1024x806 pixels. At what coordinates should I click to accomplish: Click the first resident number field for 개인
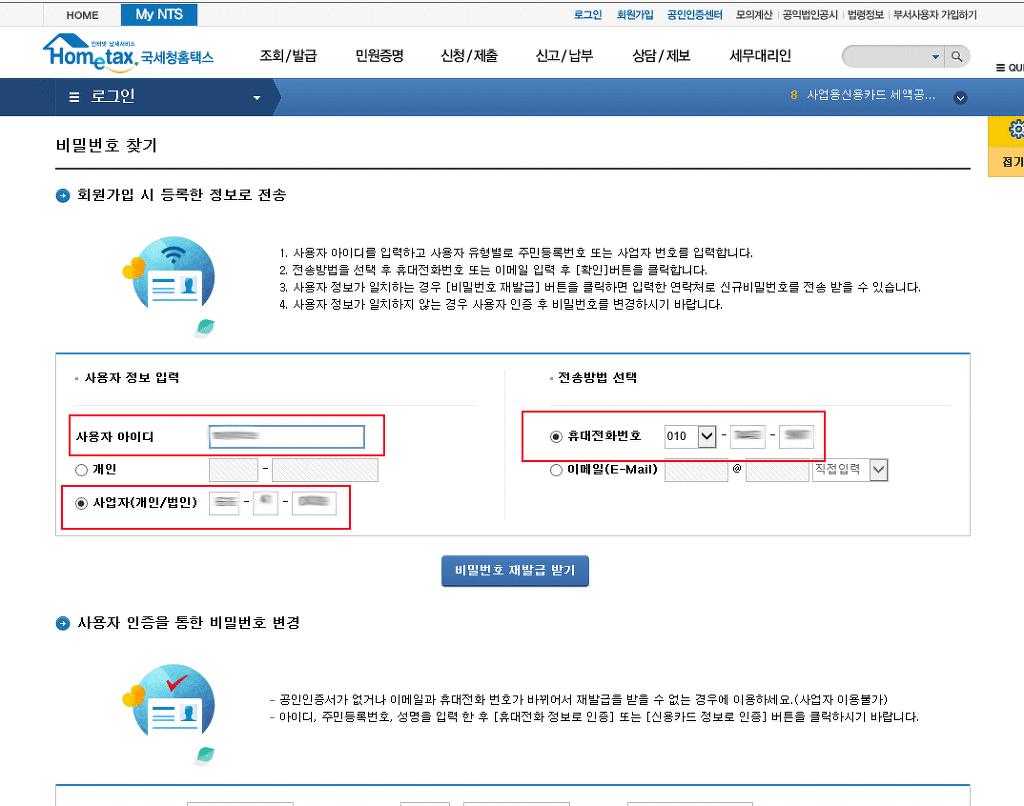[234, 470]
